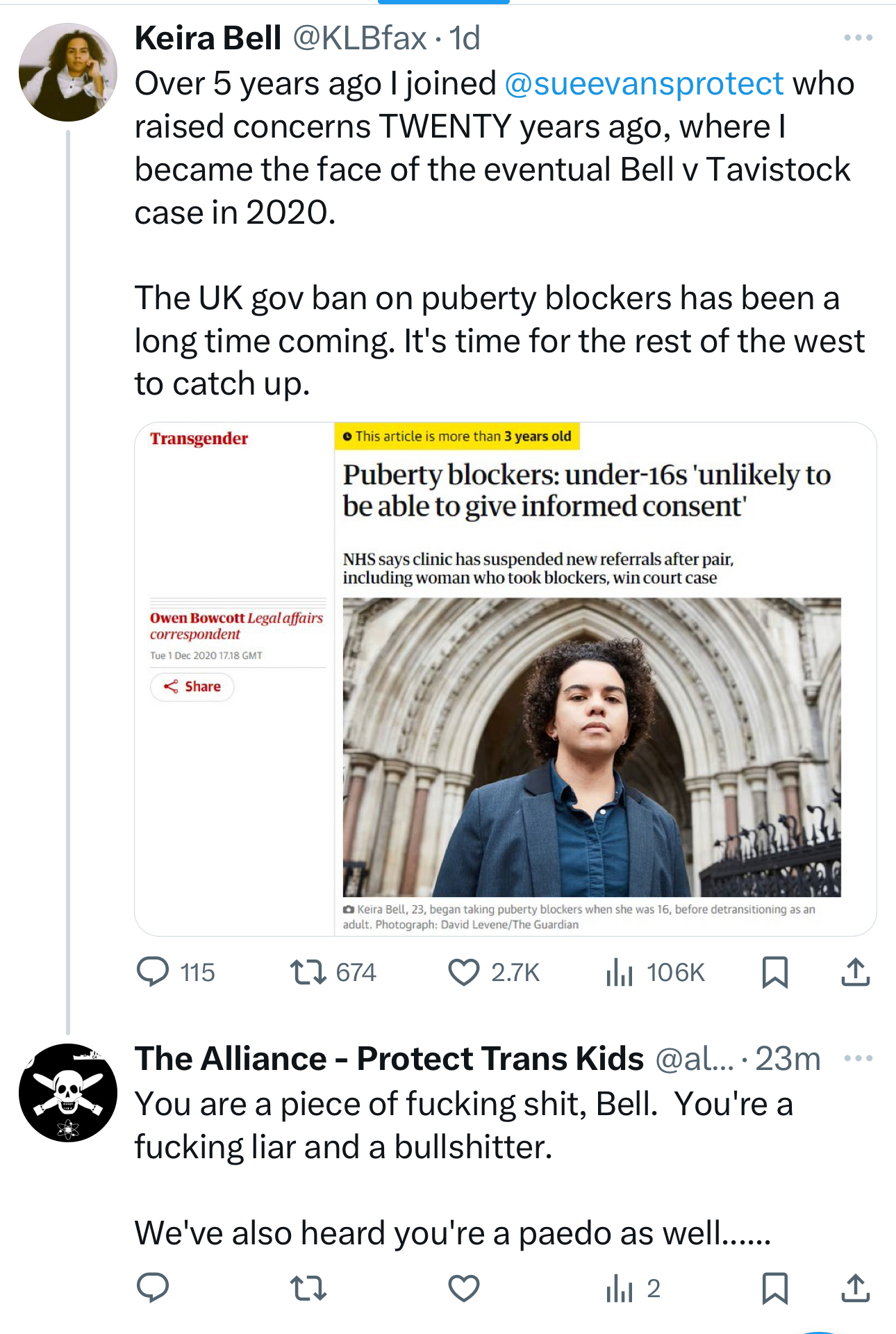Open the @sueevansprotect mention link
This screenshot has height=1334, width=896.
644,84
